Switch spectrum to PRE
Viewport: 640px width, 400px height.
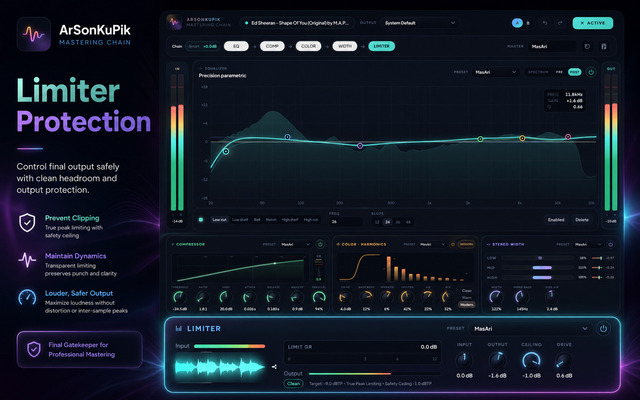(559, 72)
